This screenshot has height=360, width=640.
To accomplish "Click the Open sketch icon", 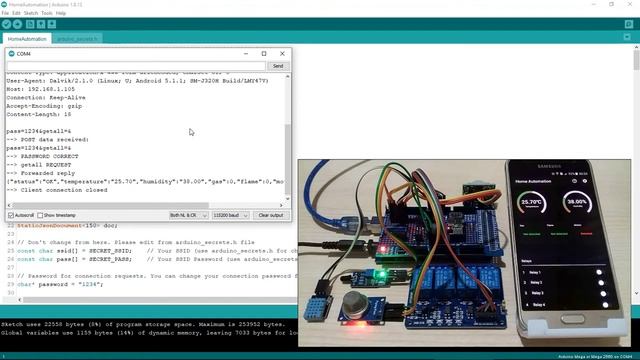I will click(41, 24).
